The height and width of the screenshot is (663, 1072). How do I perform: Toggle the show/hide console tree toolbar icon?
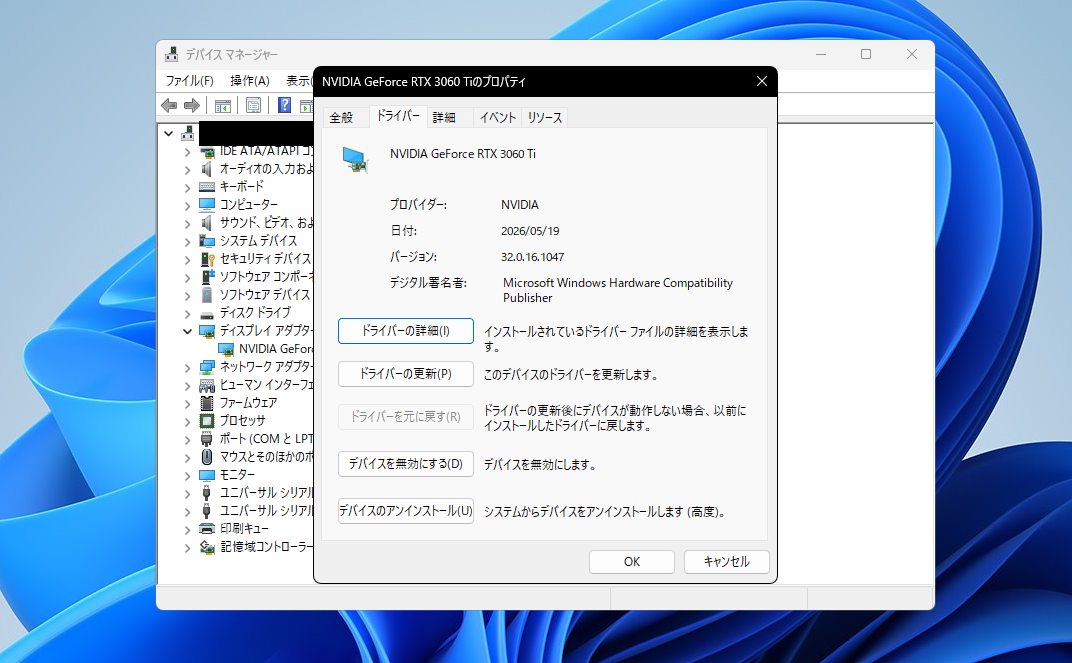pyautogui.click(x=222, y=105)
